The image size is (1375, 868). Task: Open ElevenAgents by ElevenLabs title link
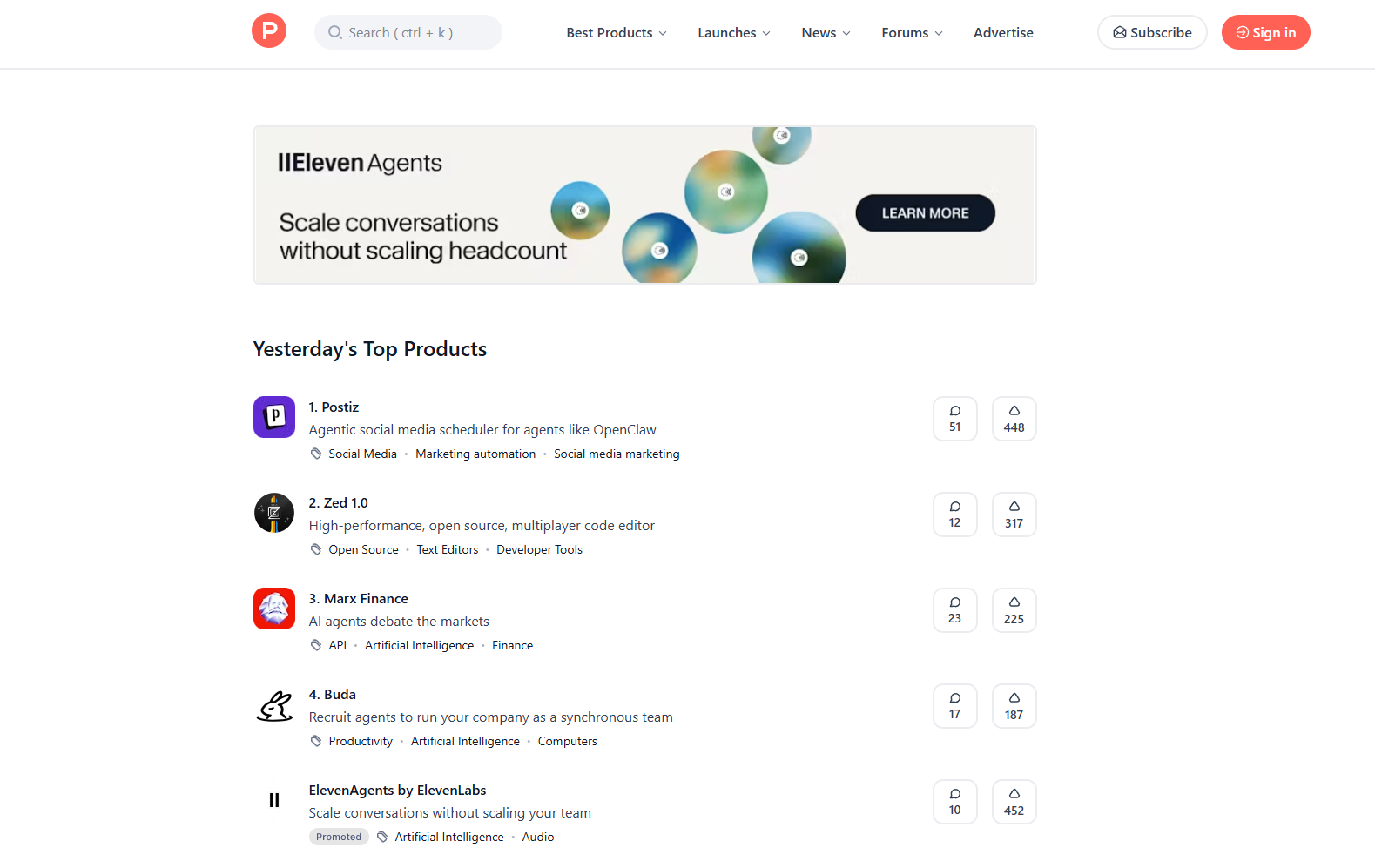click(397, 790)
